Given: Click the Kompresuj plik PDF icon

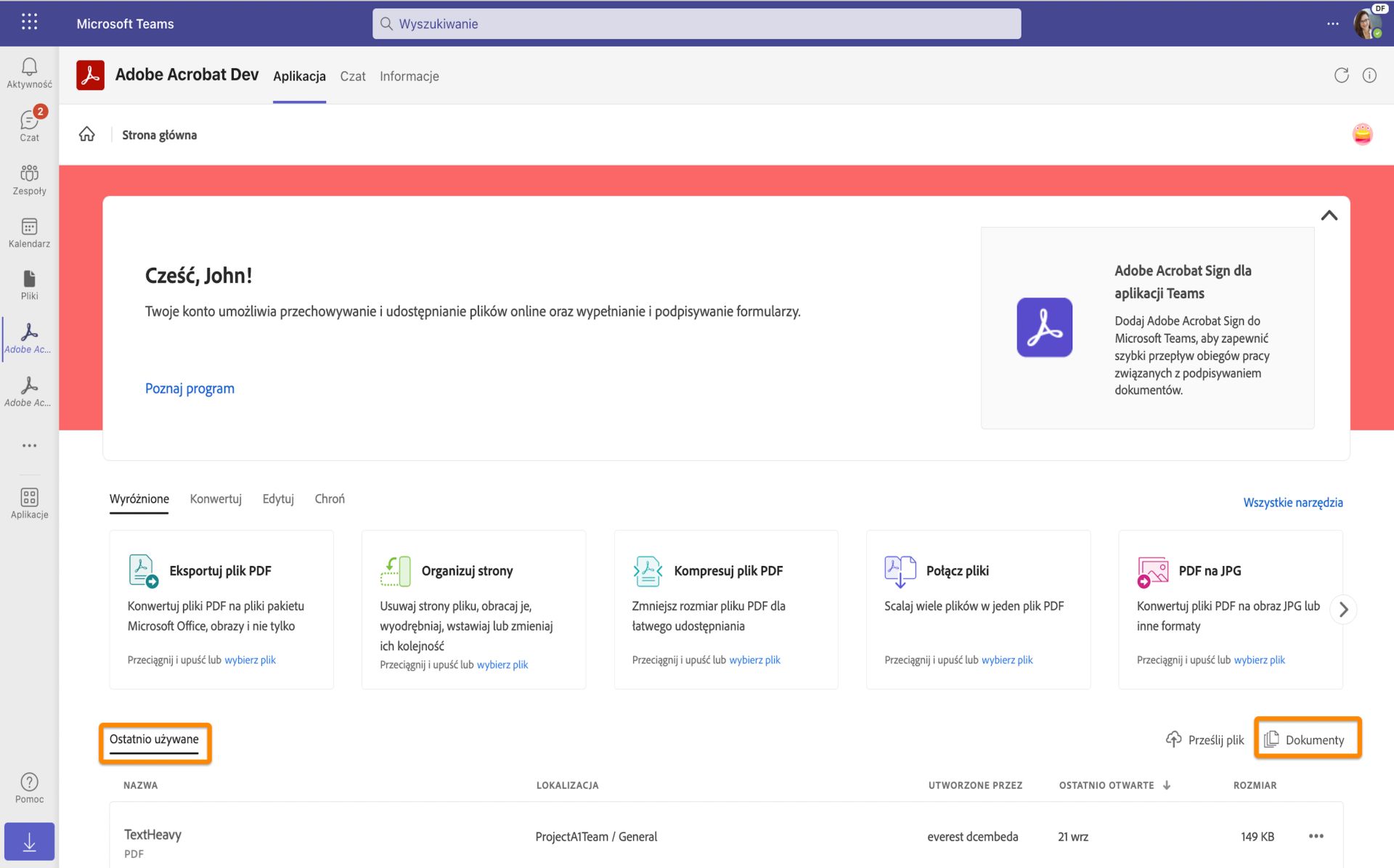Looking at the screenshot, I should pos(647,570).
